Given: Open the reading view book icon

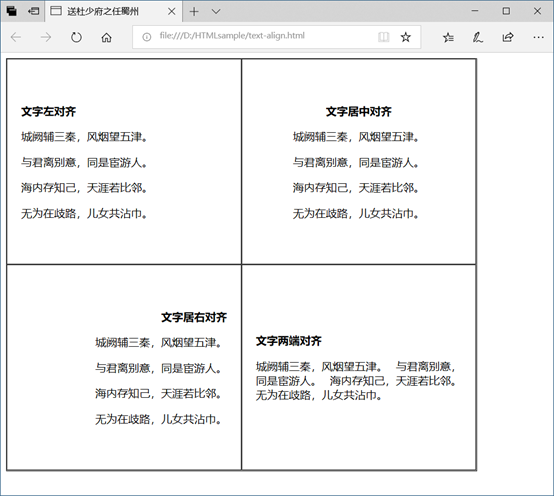Looking at the screenshot, I should [384, 37].
